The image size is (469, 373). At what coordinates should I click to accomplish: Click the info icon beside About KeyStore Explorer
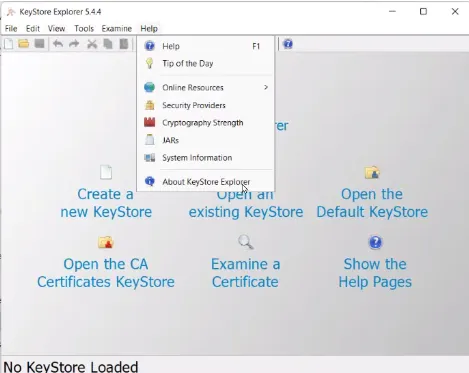pos(150,181)
